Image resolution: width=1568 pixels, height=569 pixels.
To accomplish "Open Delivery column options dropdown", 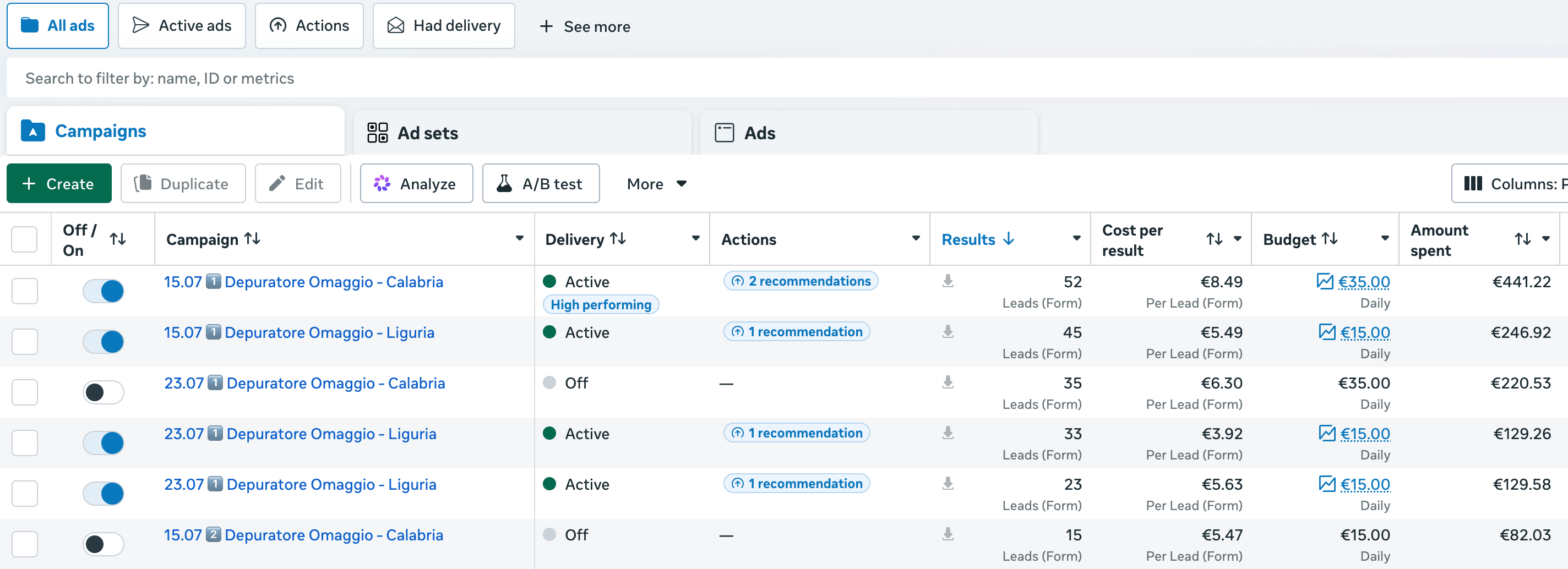I will click(695, 239).
